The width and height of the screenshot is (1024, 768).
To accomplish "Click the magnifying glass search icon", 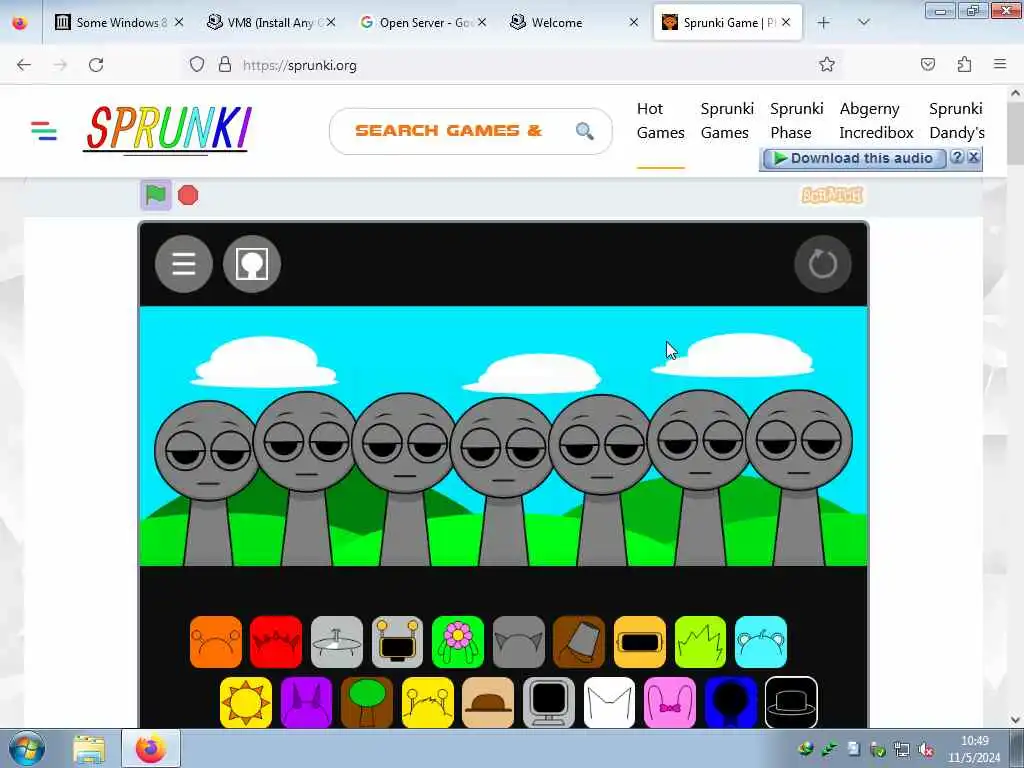I will pyautogui.click(x=584, y=131).
